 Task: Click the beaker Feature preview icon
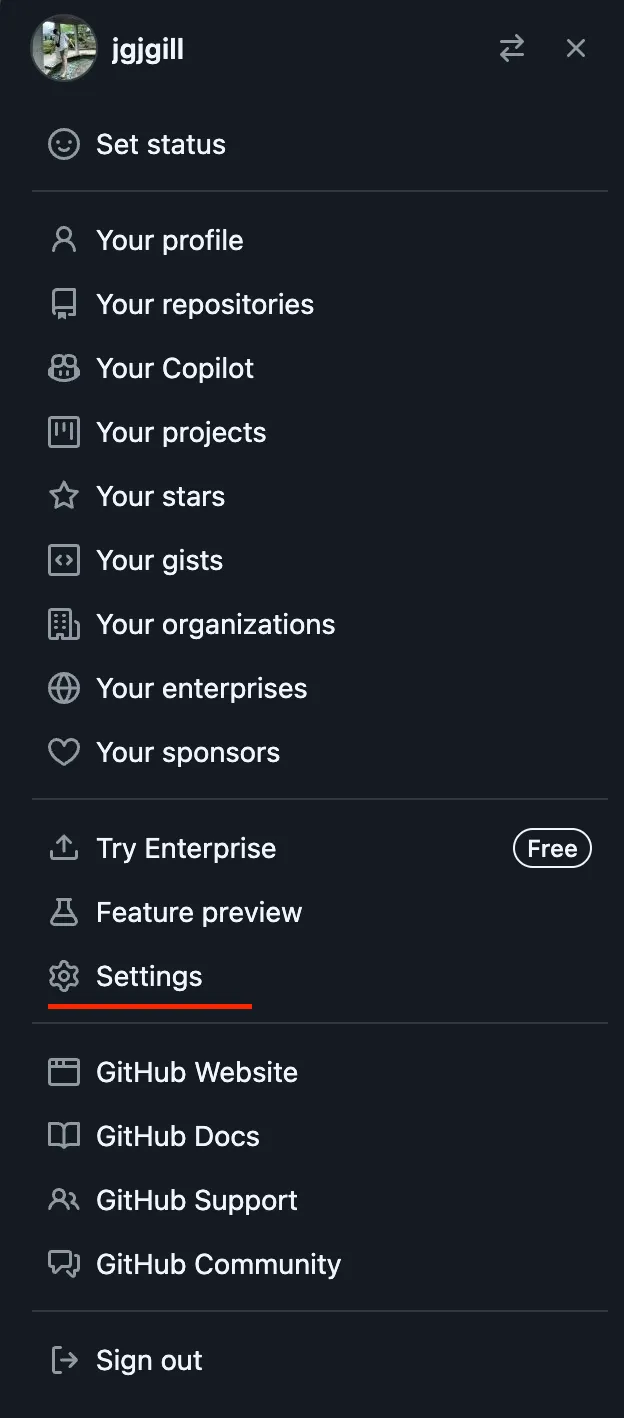(x=64, y=912)
